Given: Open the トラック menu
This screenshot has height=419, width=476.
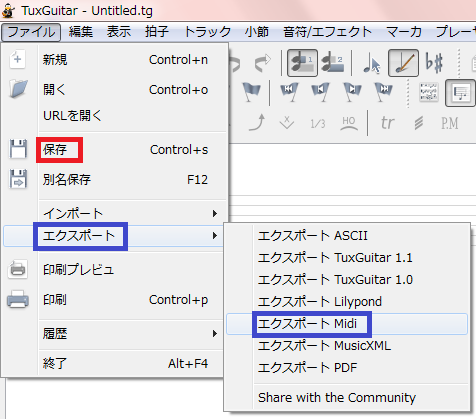Looking at the screenshot, I should point(207,32).
